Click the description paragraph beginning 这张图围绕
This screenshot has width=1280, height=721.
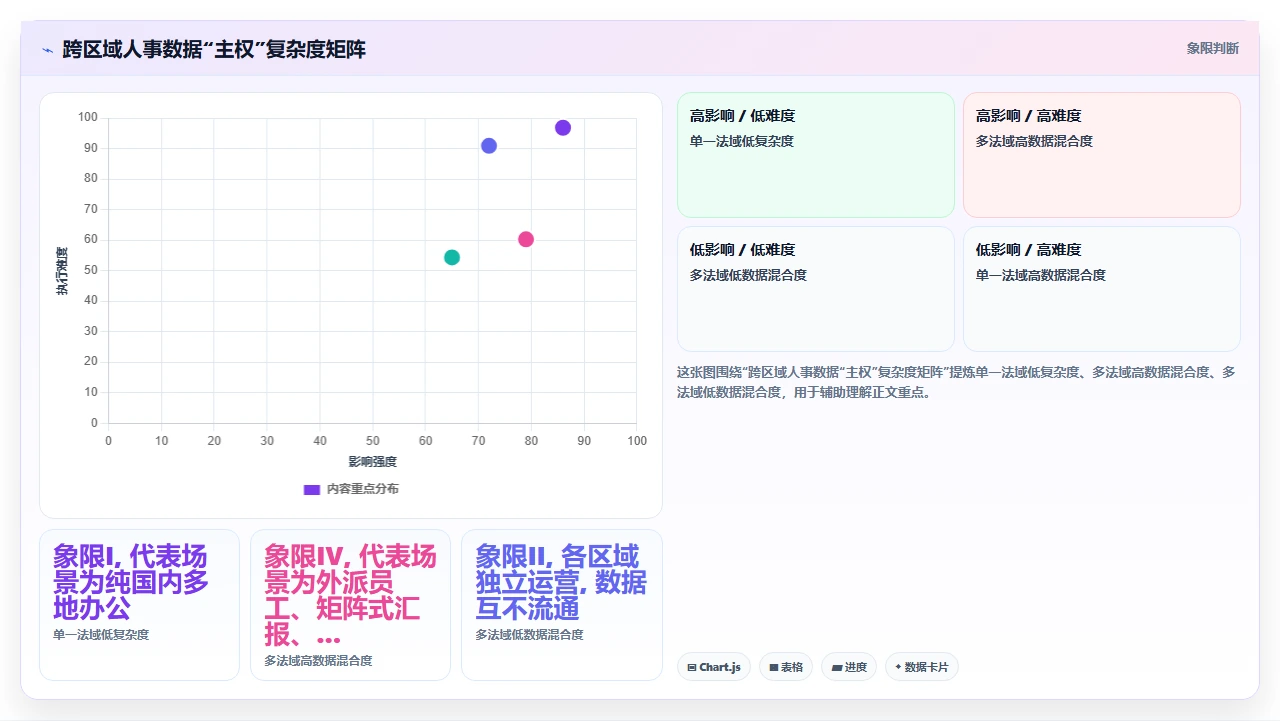956,382
